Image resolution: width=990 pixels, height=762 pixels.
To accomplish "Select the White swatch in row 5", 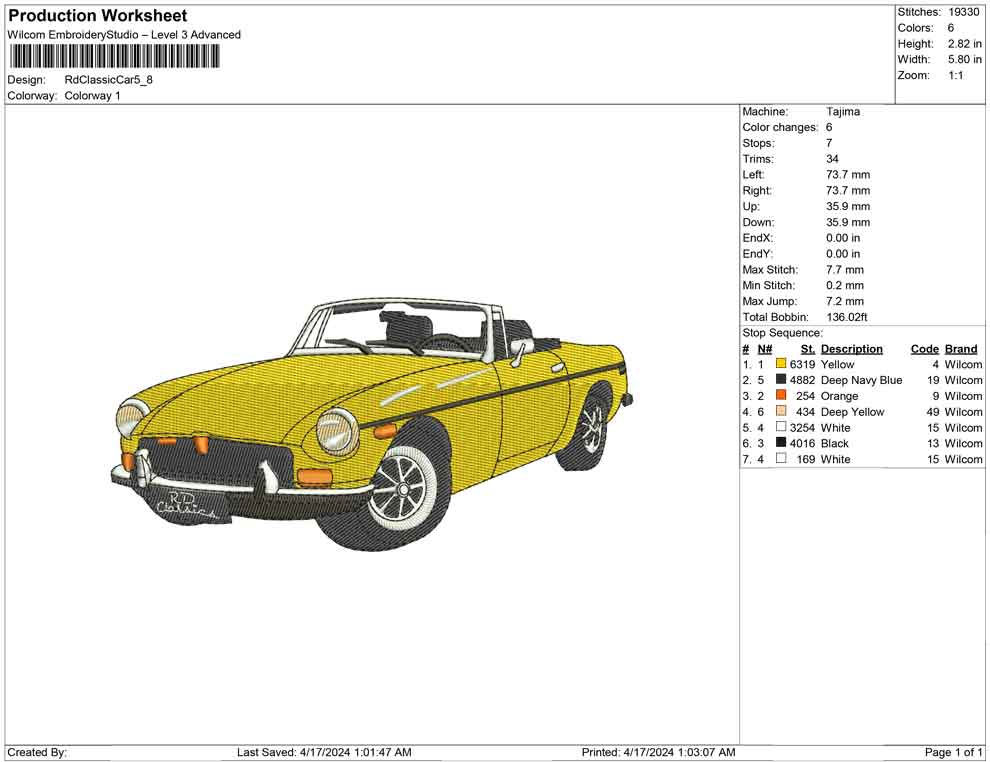I will tap(781, 427).
